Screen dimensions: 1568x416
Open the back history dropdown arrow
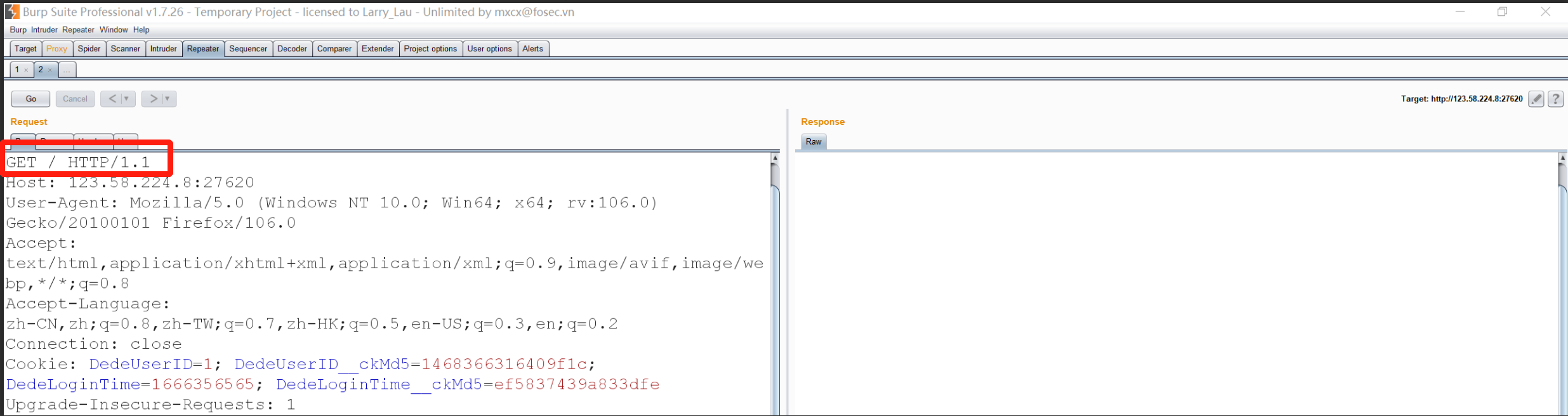pos(127,98)
